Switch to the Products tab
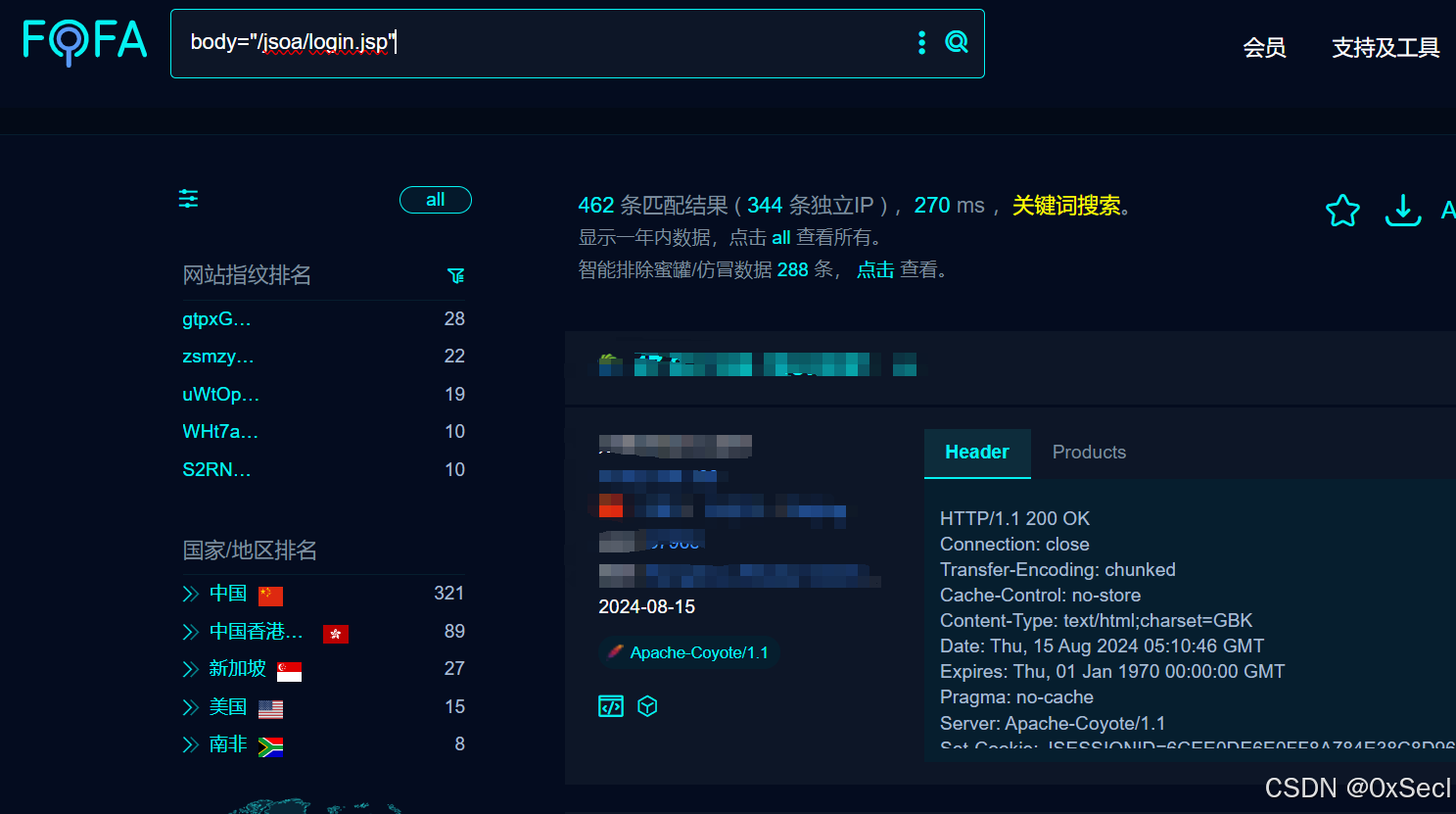 1089,452
